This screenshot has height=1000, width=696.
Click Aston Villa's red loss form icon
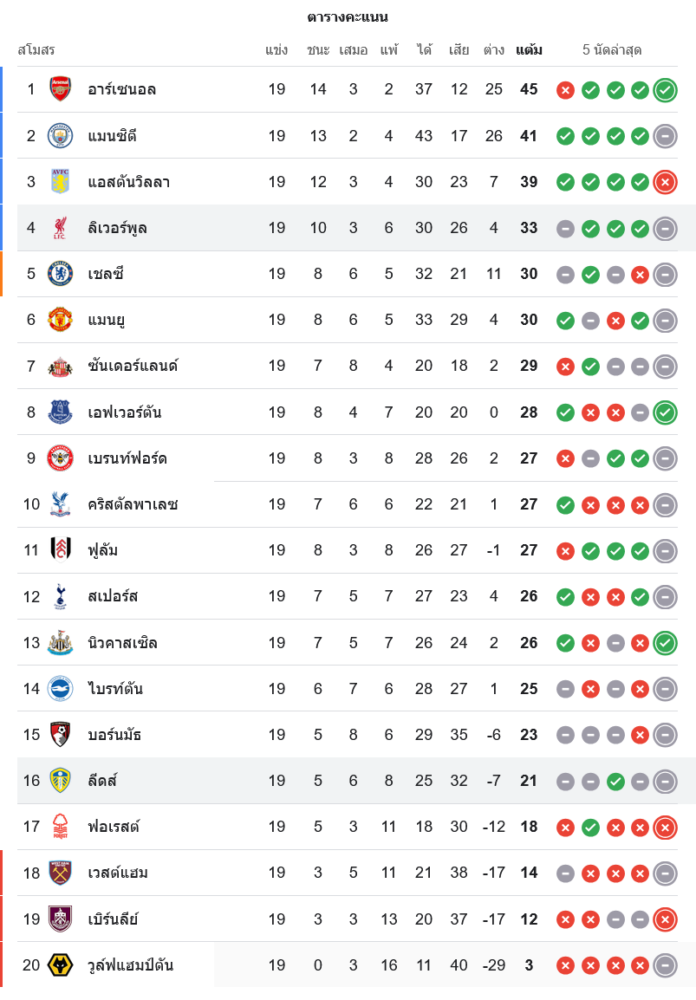(x=665, y=182)
